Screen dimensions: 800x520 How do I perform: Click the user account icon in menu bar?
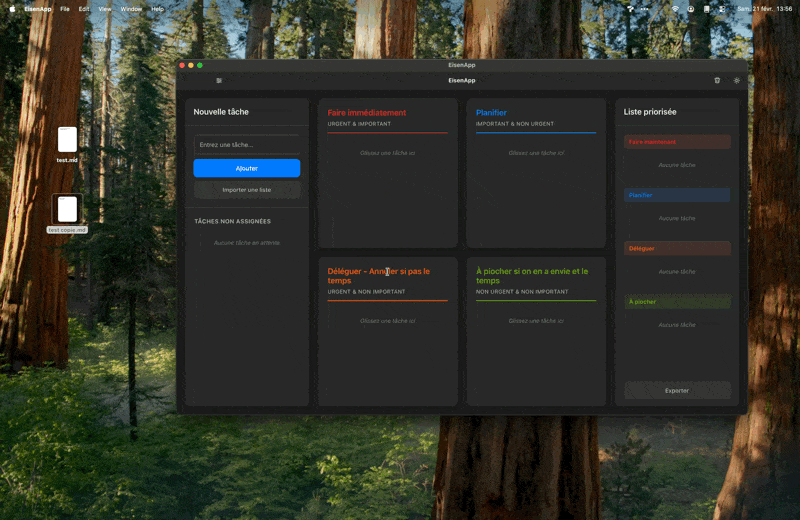(690, 9)
